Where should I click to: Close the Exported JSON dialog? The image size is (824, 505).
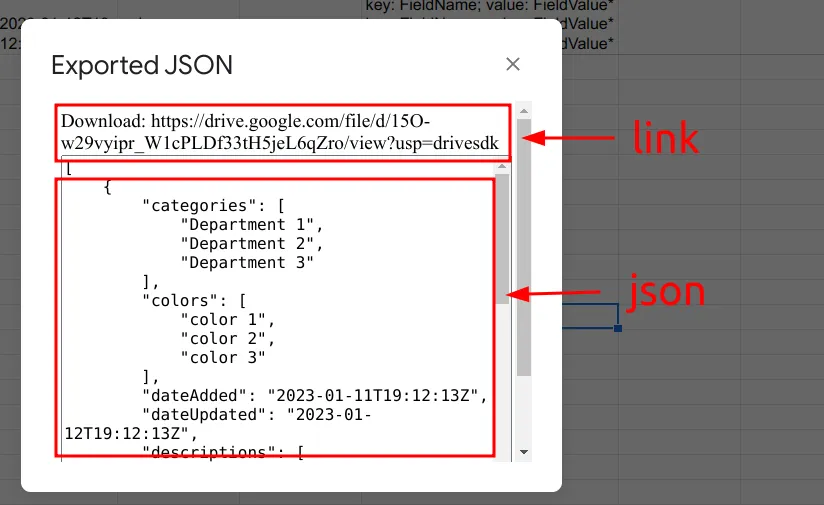click(x=513, y=64)
